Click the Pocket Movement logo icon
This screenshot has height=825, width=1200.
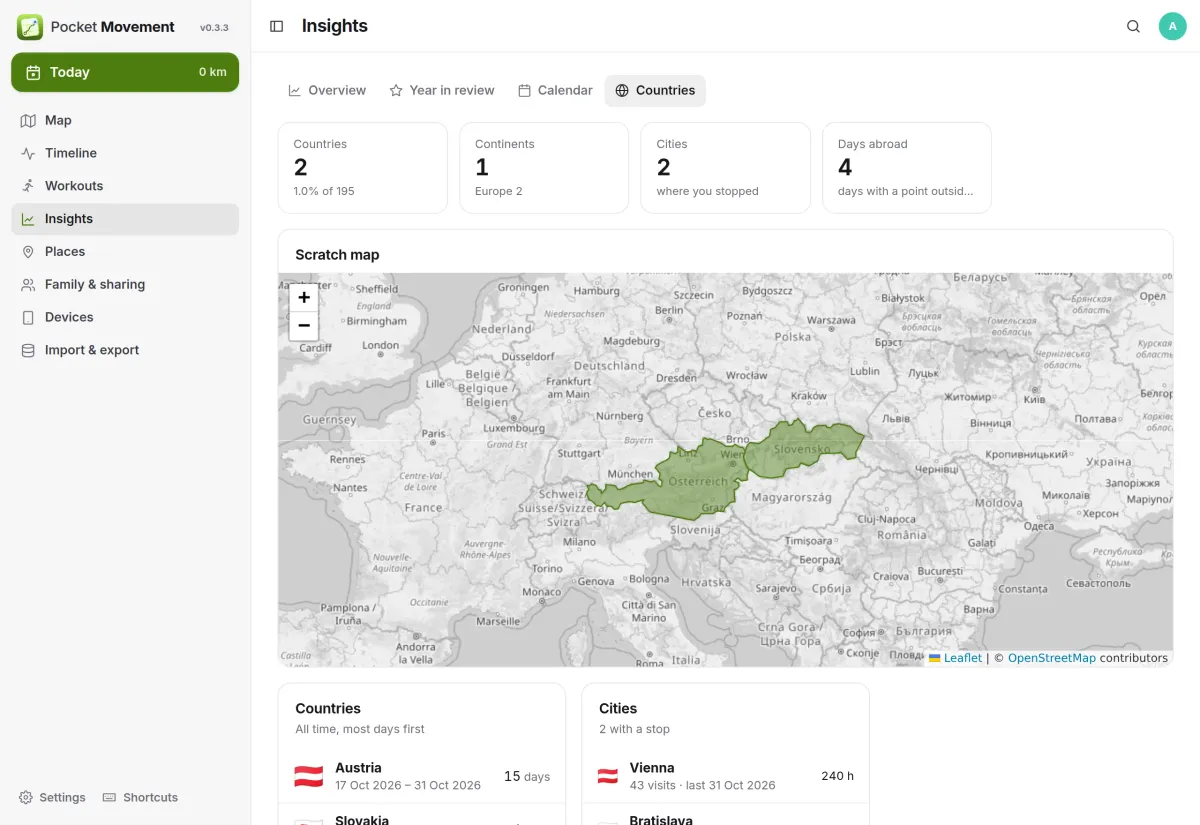tap(30, 27)
